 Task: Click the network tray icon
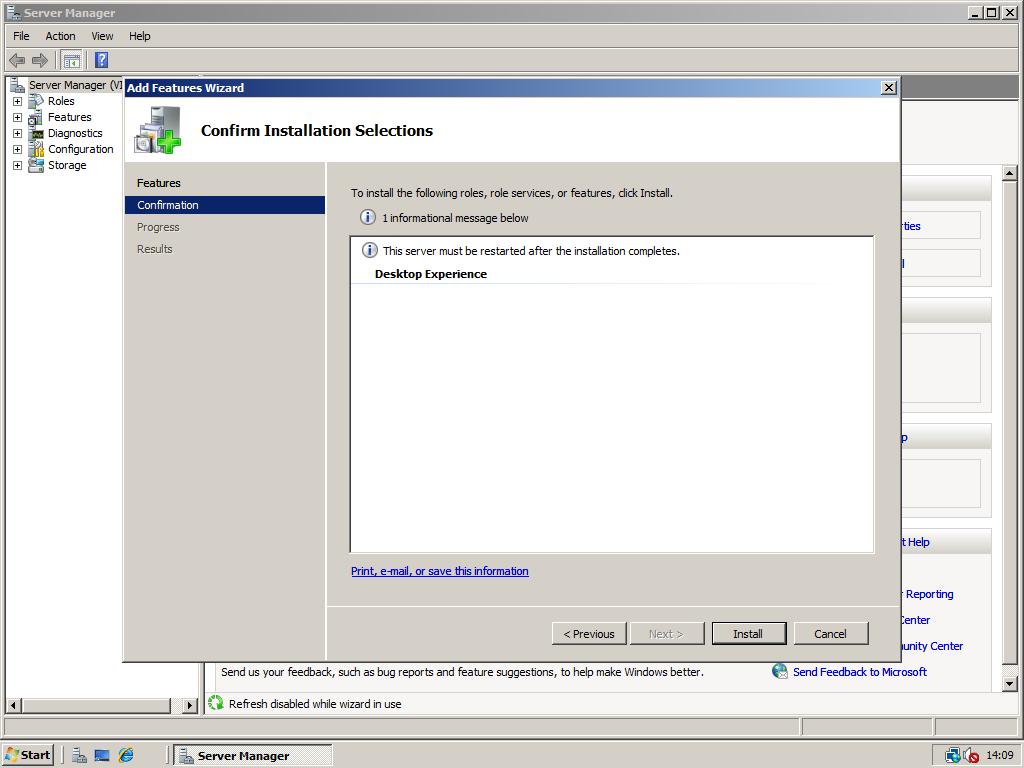tap(952, 756)
